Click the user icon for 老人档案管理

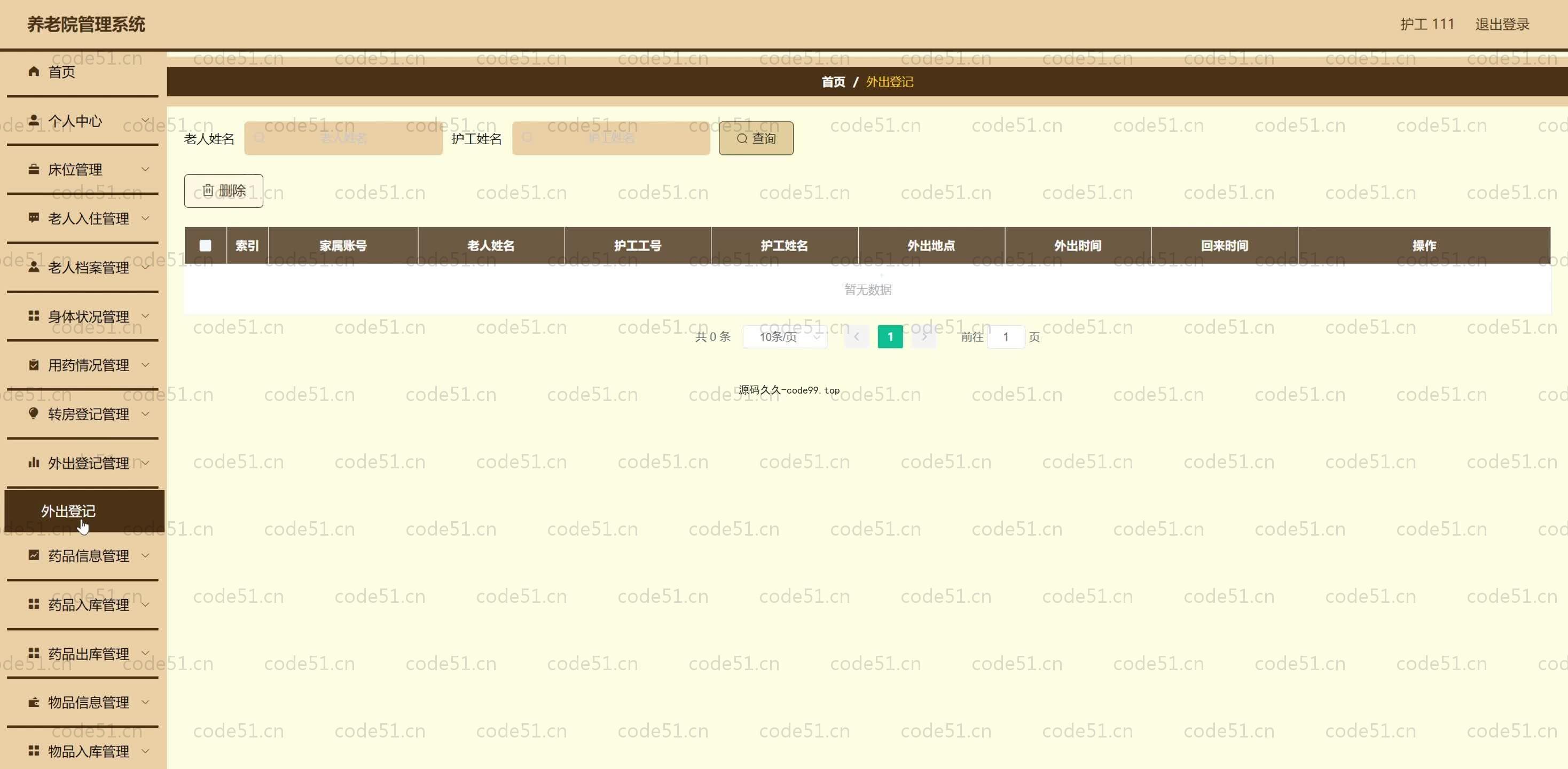(34, 266)
